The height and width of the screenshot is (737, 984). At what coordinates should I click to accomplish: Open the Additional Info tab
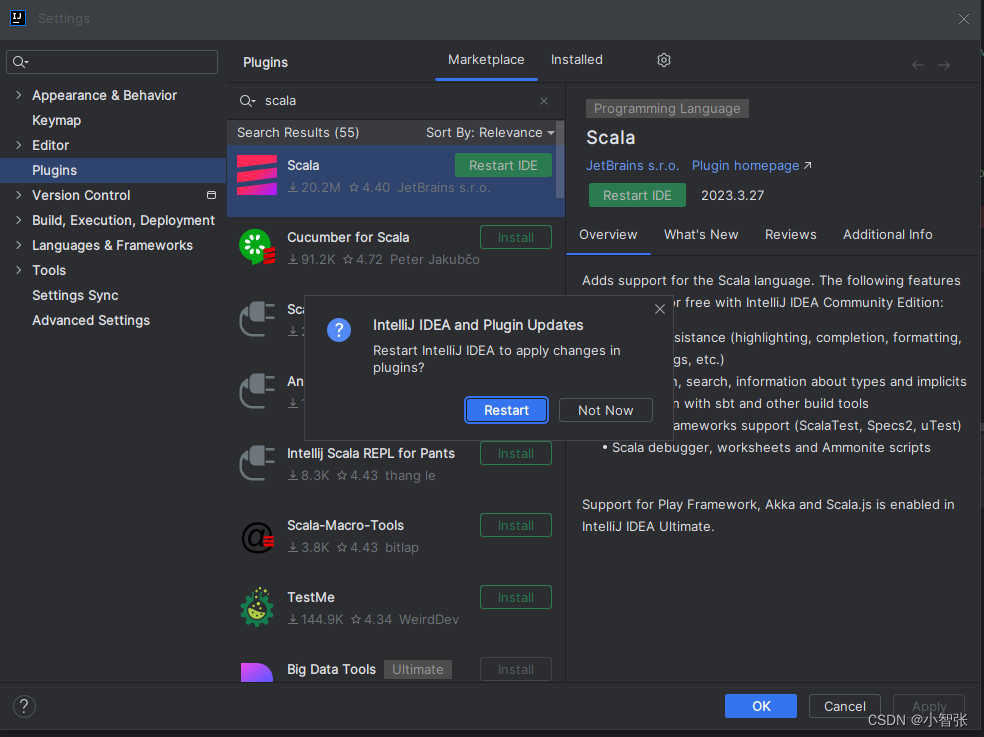887,234
